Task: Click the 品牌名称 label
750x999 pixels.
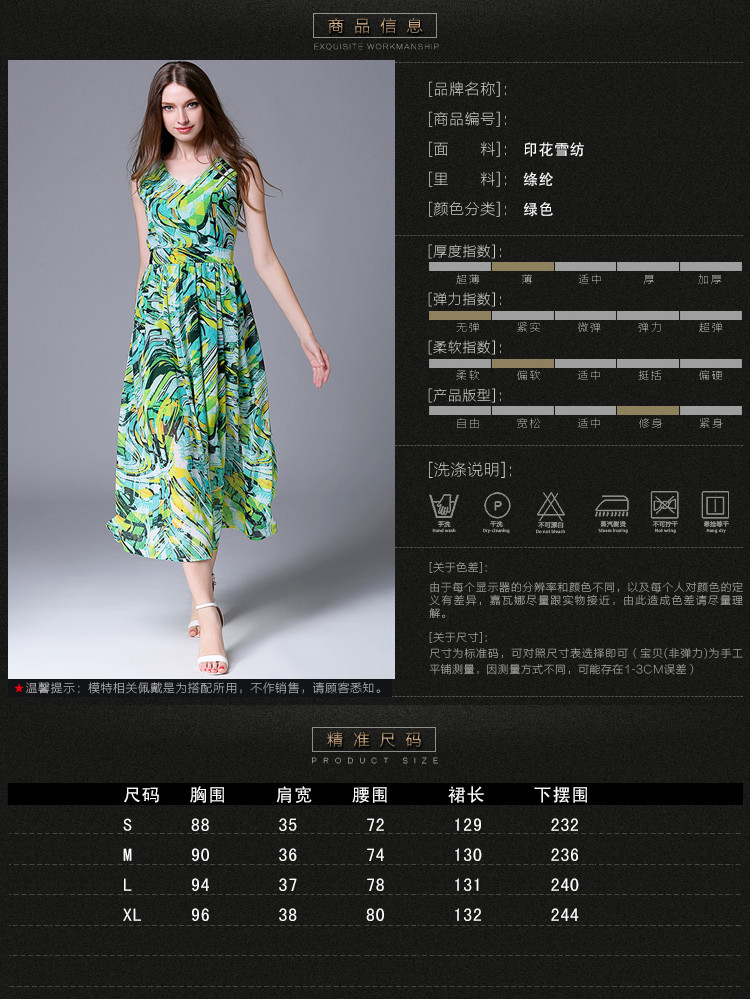Action: (468, 89)
